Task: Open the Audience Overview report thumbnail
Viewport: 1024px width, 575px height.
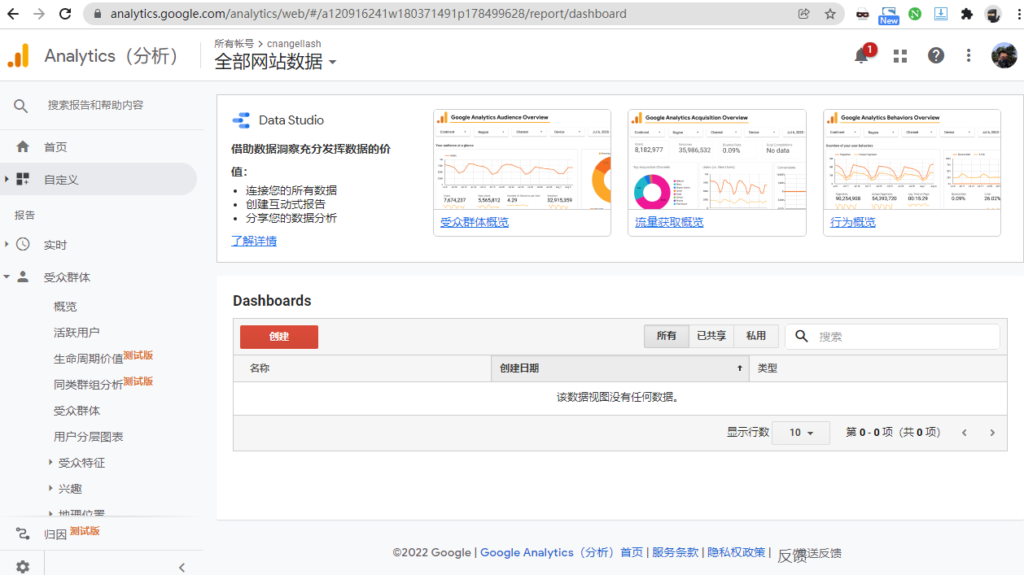Action: [x=522, y=161]
